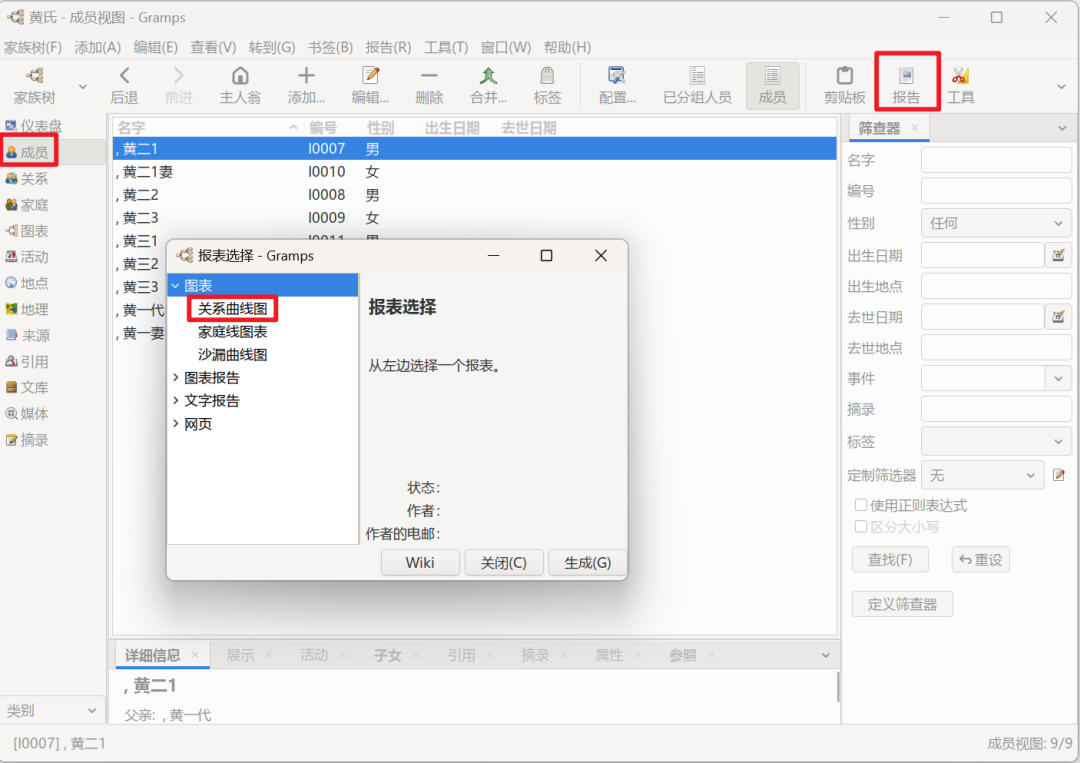
Task: Switch to the 子女 children tab
Action: [388, 655]
